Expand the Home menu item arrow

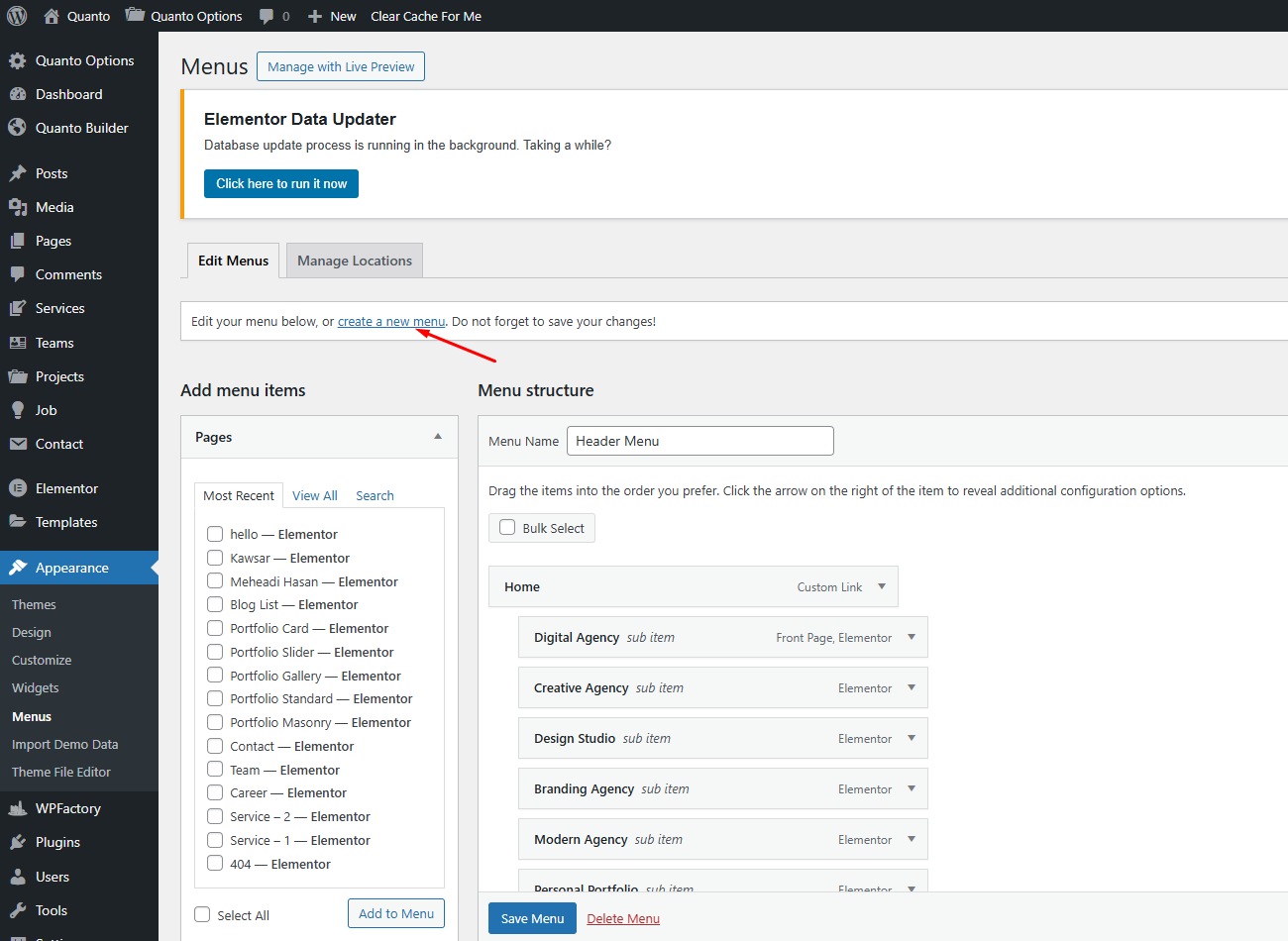882,586
